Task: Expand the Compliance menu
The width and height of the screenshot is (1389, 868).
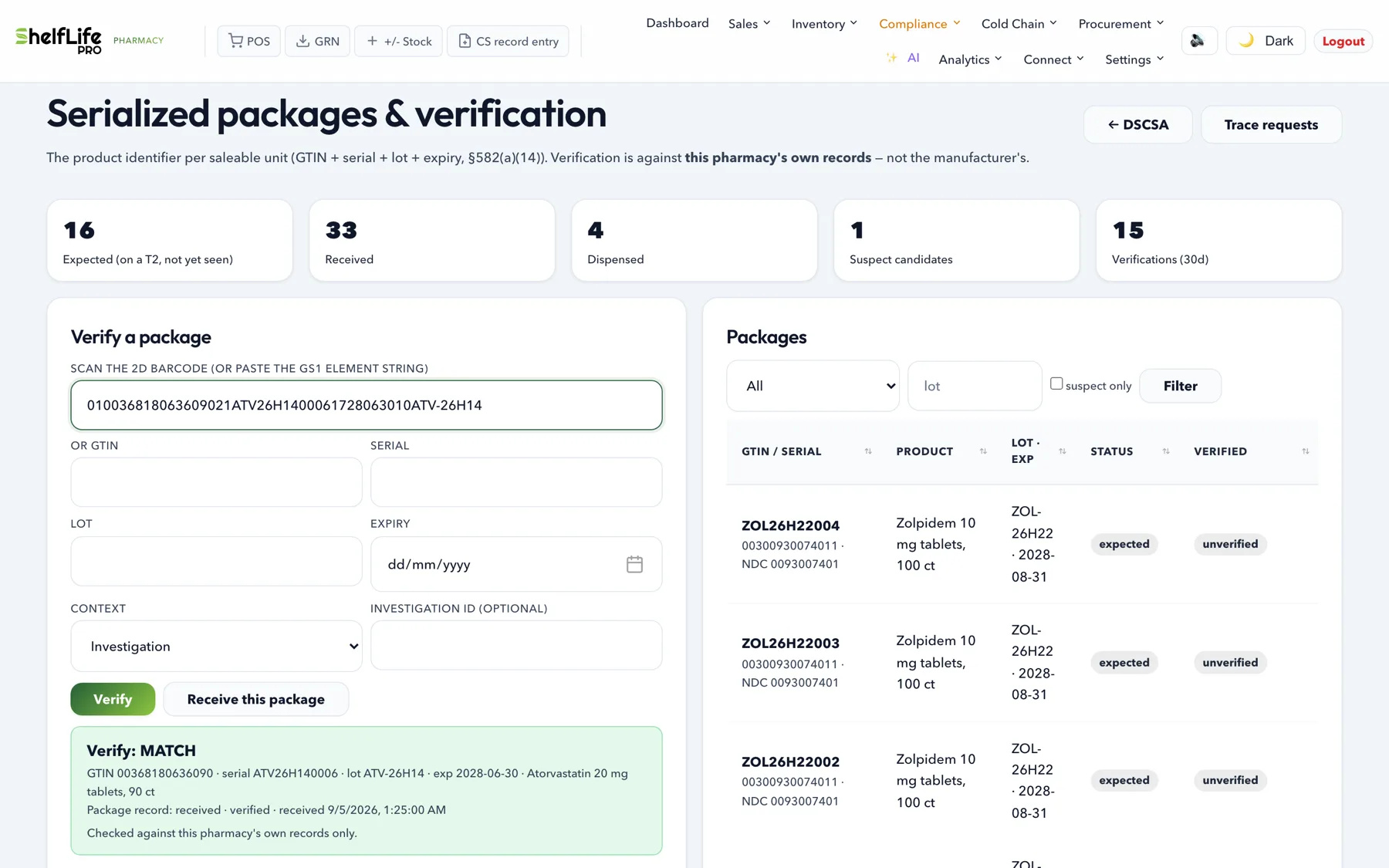Action: tap(920, 24)
